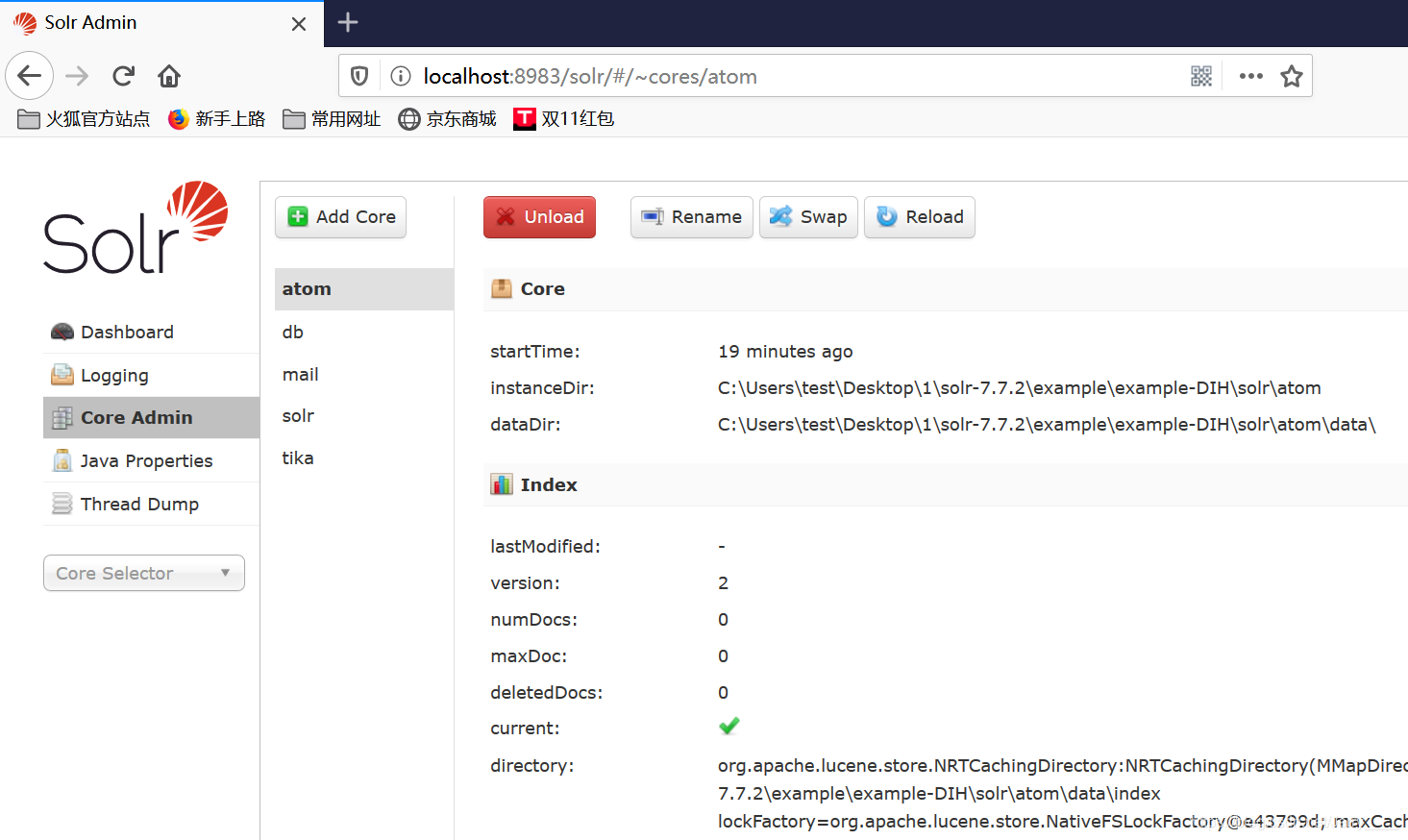Click the Add Core button
Image resolution: width=1408 pixels, height=840 pixels.
(x=340, y=217)
